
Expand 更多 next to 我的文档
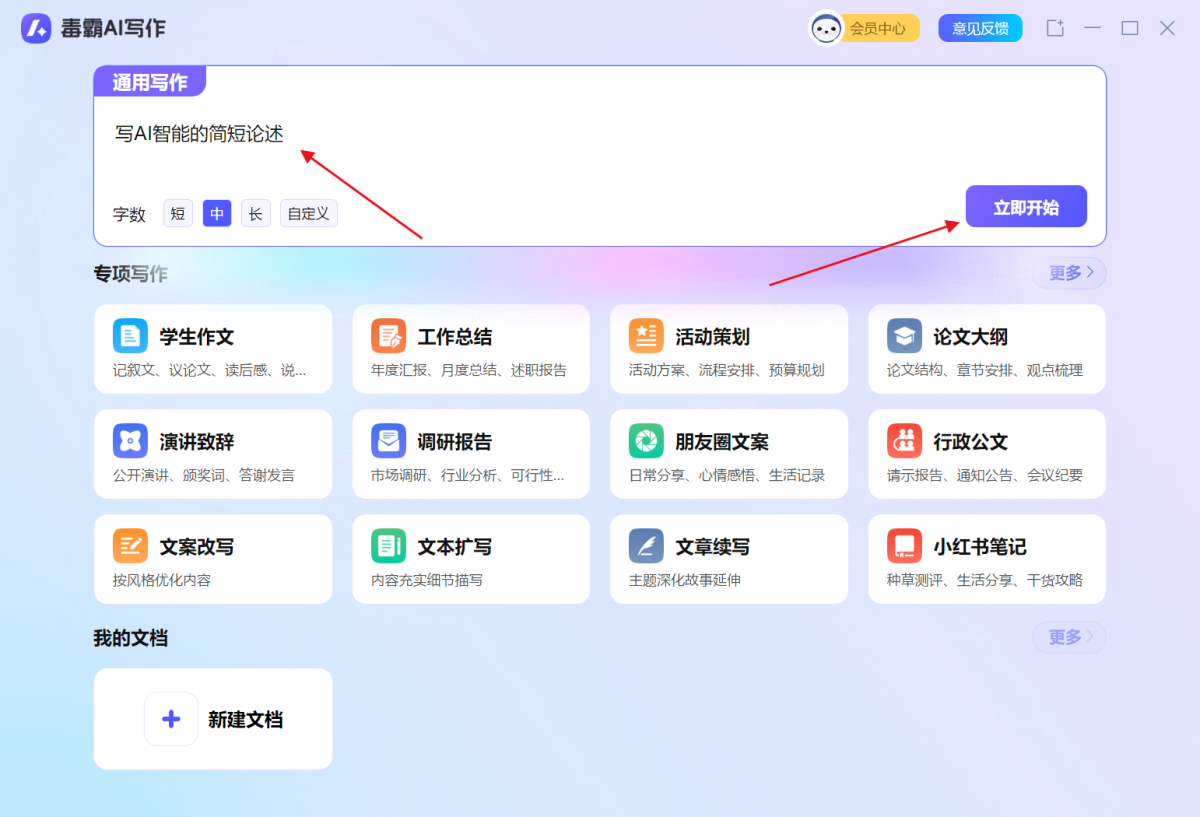[x=1069, y=637]
